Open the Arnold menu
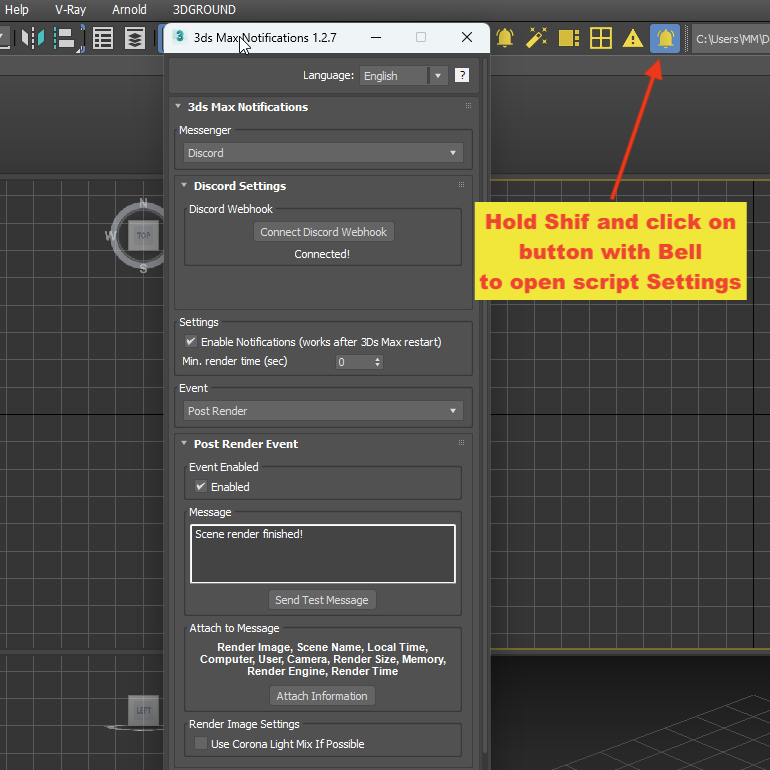 (x=129, y=9)
